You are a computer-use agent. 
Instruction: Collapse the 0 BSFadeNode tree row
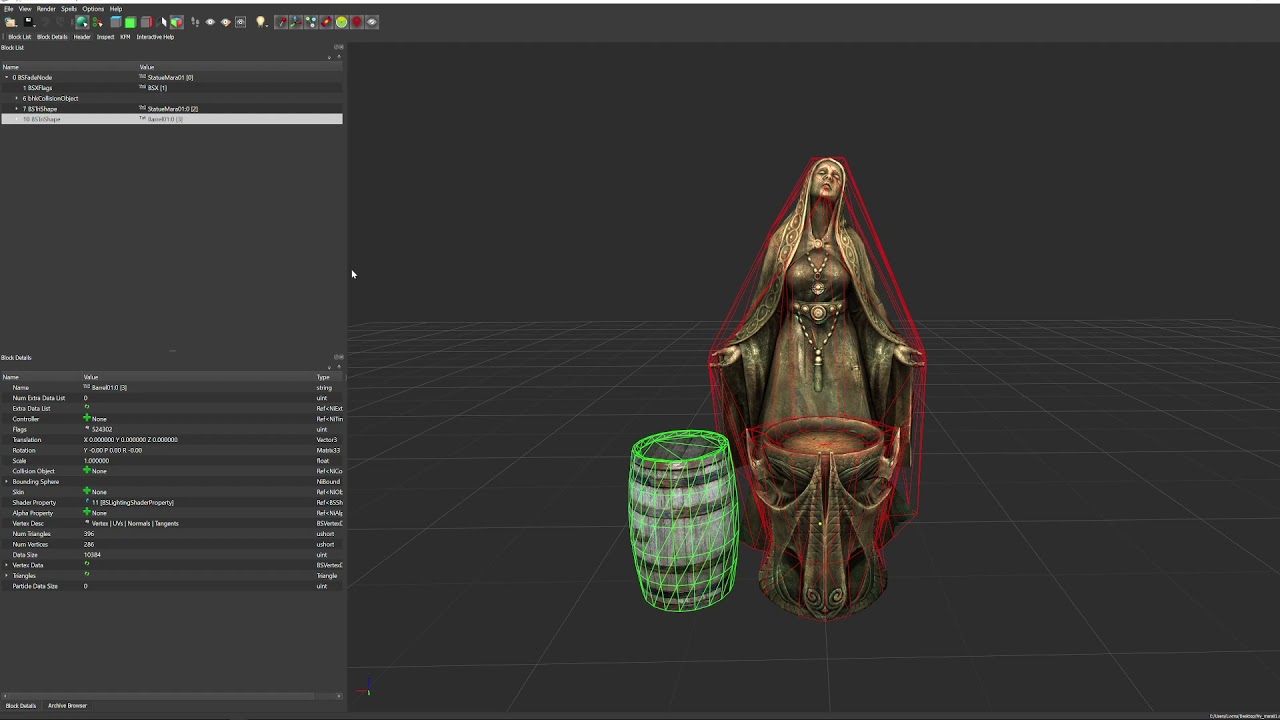(x=6, y=77)
